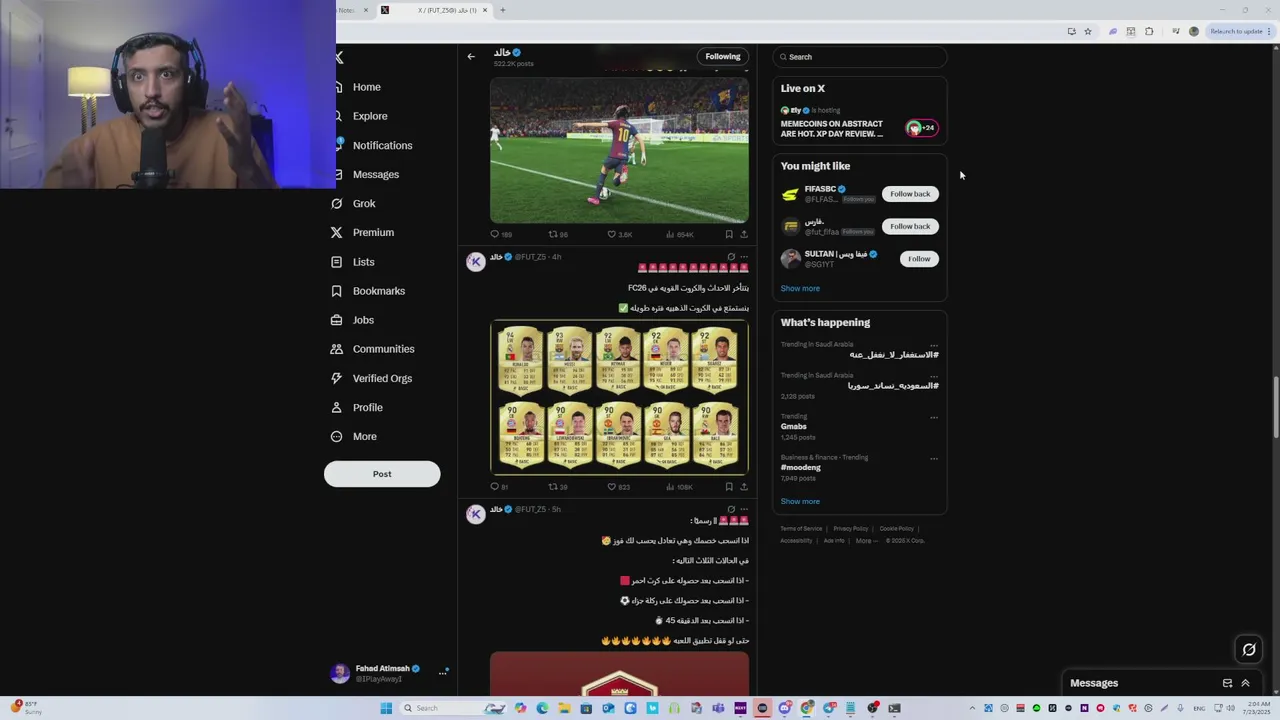Bookmark this page with star icon
Image resolution: width=1280 pixels, height=720 pixels.
click(1088, 31)
